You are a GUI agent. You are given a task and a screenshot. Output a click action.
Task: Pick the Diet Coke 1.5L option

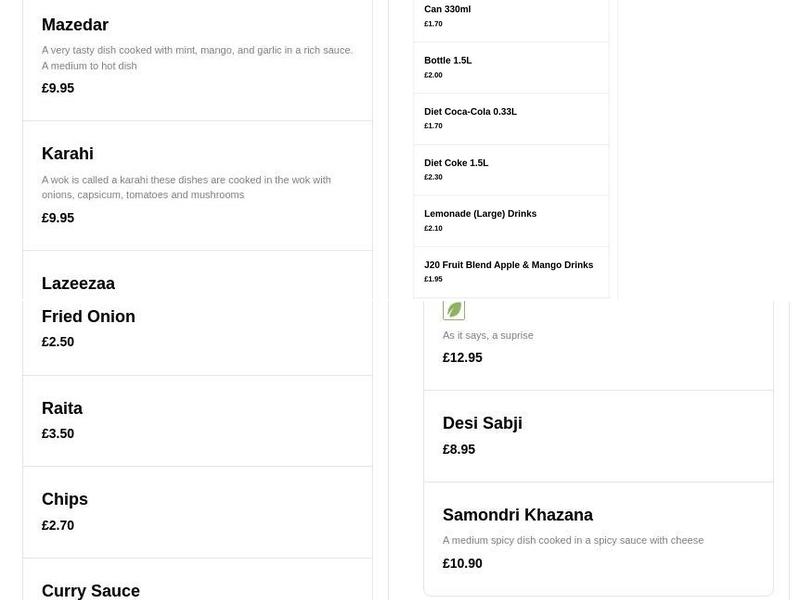[456, 163]
